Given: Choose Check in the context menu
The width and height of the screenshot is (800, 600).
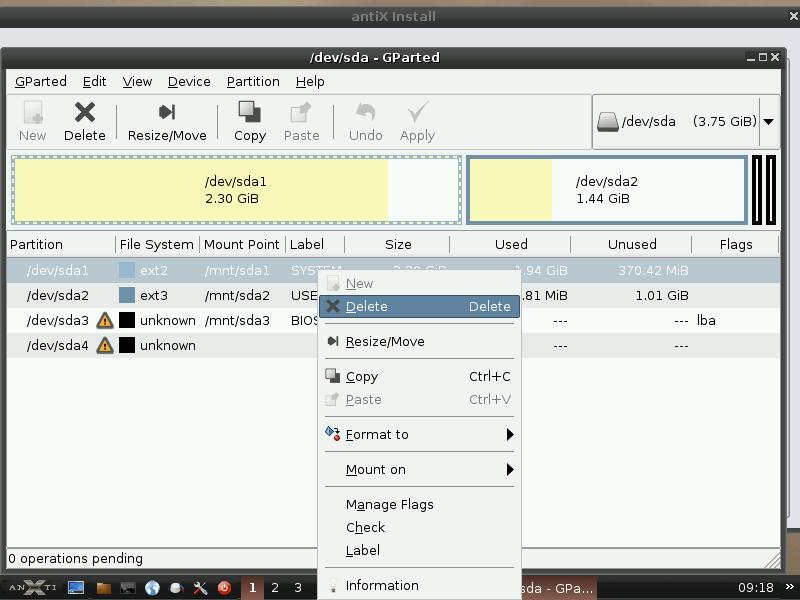Looking at the screenshot, I should coord(419,528).
